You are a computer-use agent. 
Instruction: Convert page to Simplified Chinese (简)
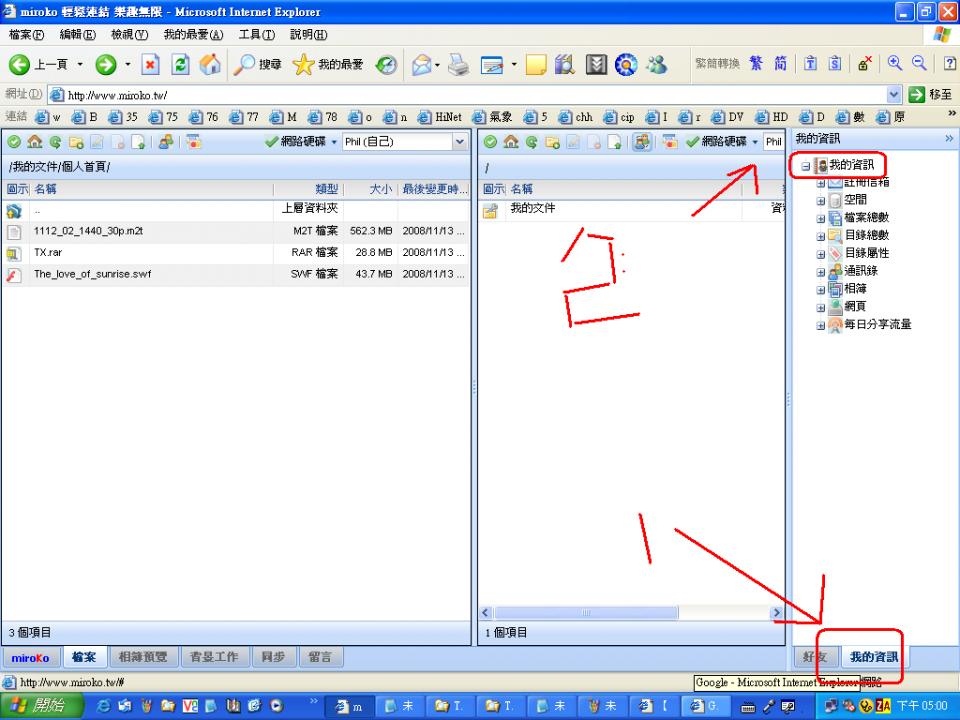(x=780, y=63)
